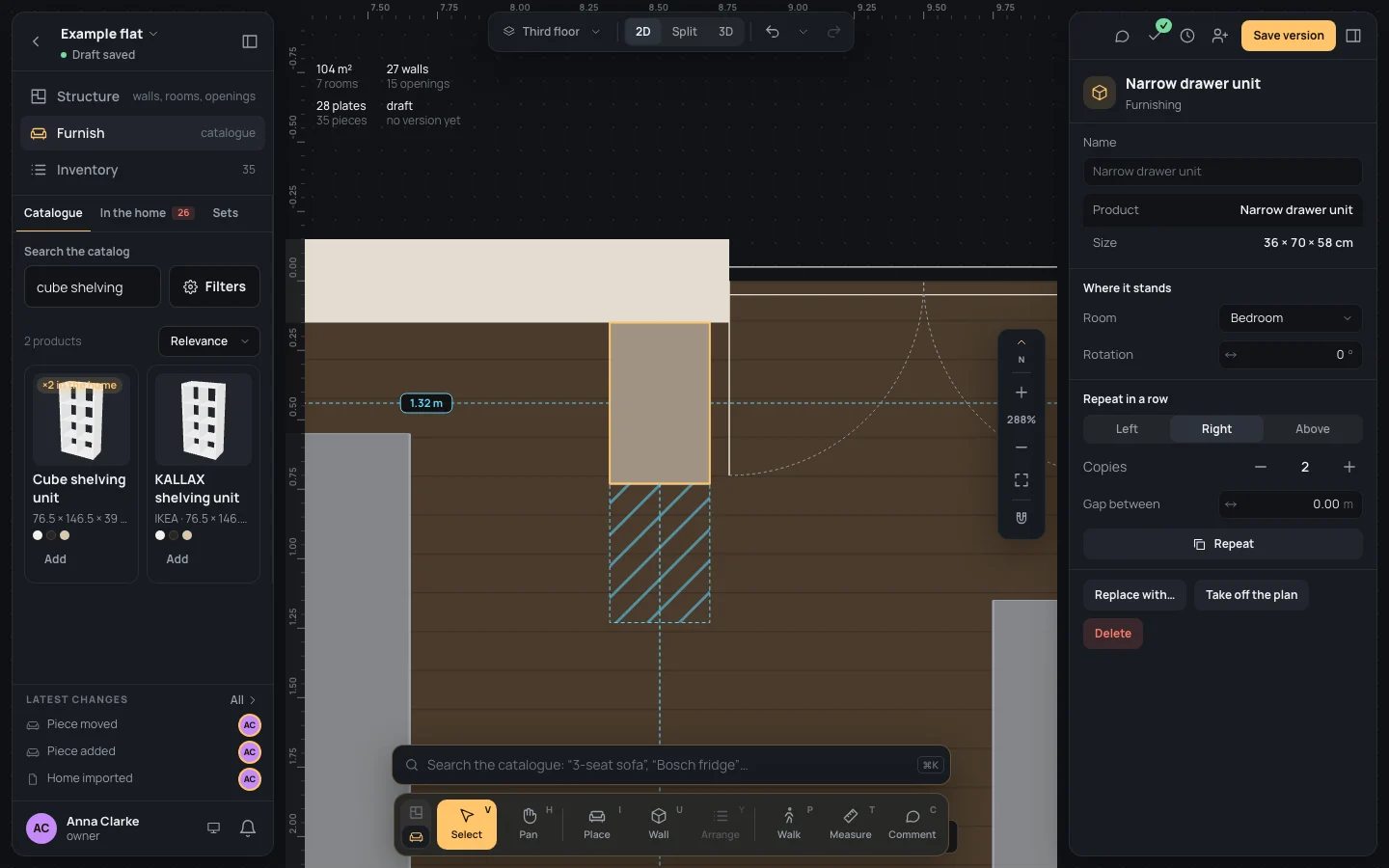Screen dimensions: 1389x868
Task: Open the Third floor level dropdown
Action: pyautogui.click(x=552, y=32)
